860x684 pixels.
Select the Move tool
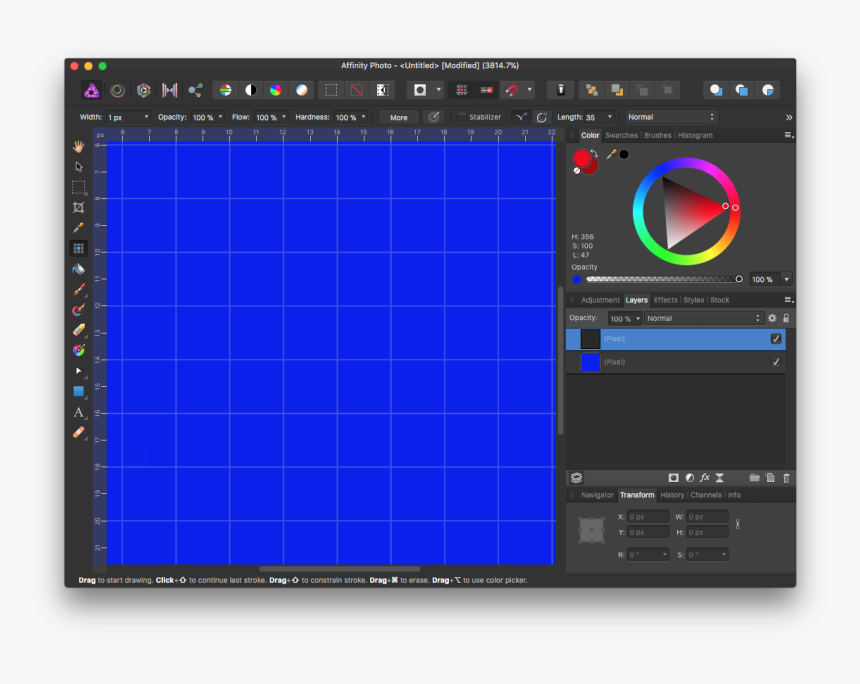click(x=78, y=167)
